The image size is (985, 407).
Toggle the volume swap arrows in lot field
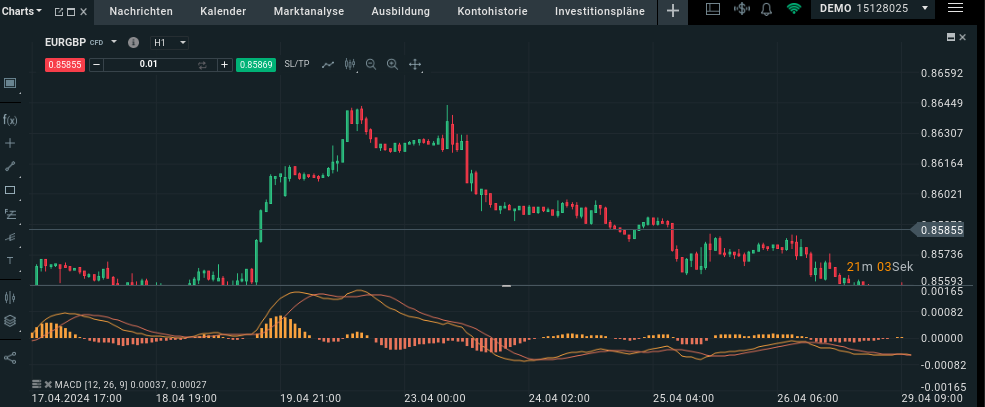tap(202, 65)
